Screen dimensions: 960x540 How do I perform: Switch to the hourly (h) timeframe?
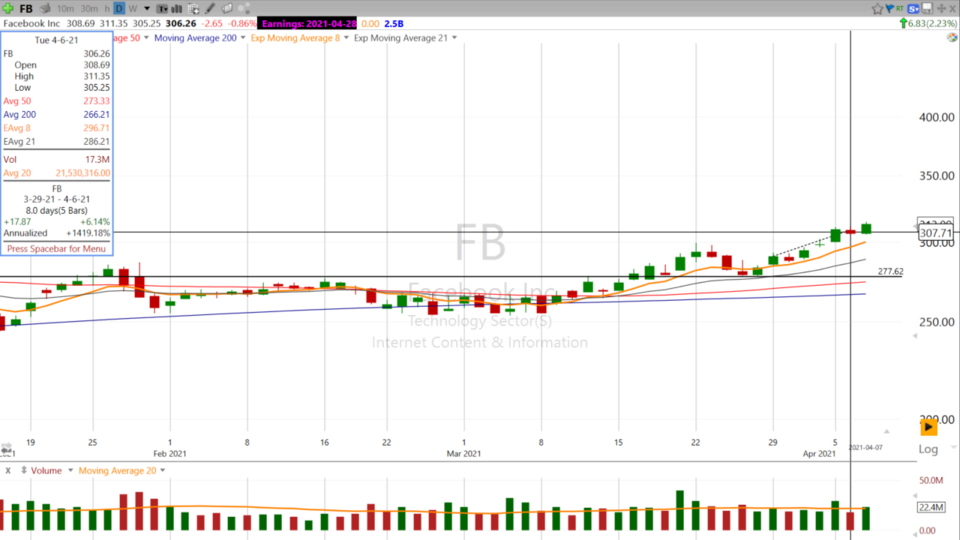point(107,9)
